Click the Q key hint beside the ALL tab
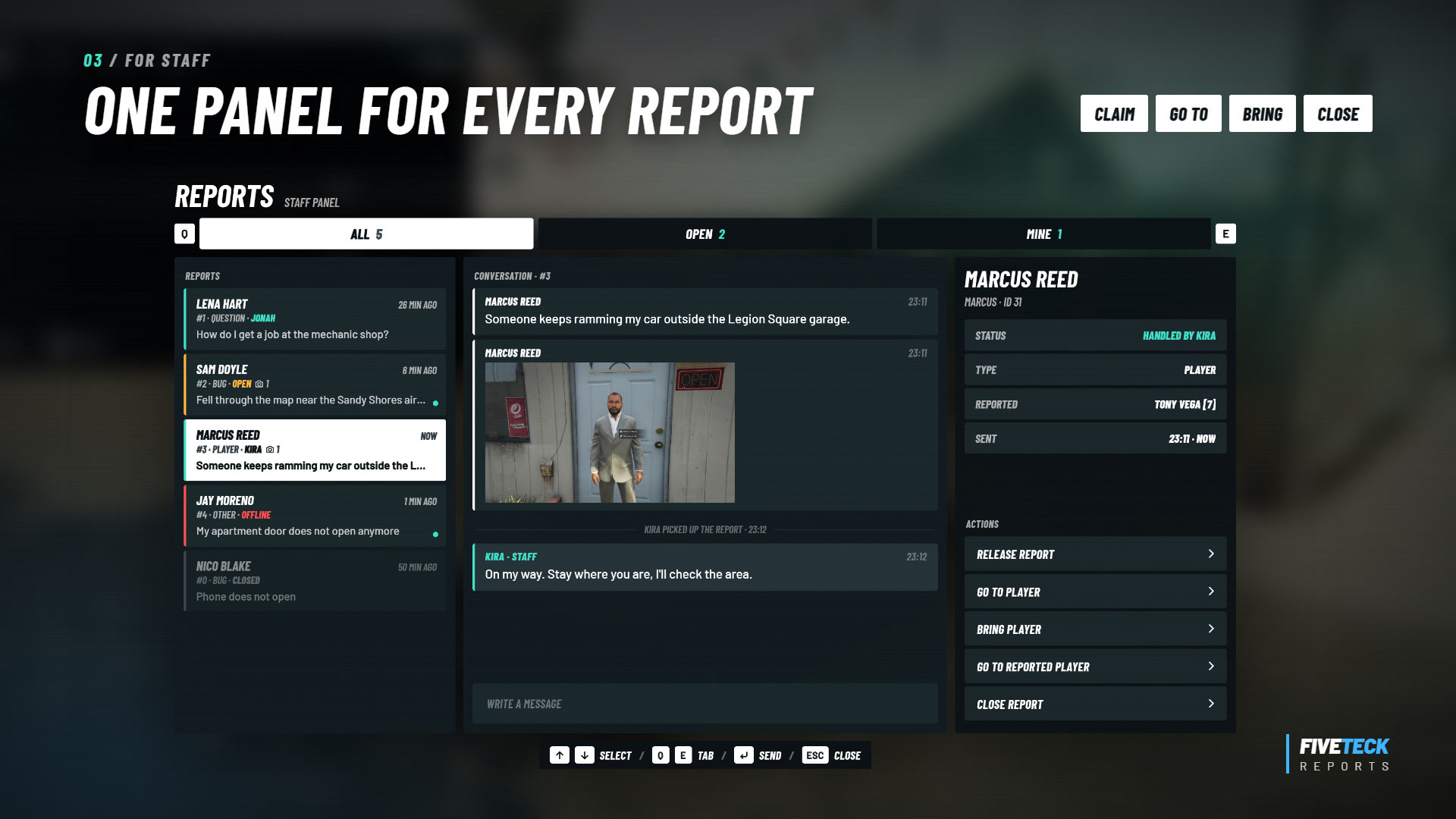This screenshot has height=819, width=1456. [x=184, y=234]
